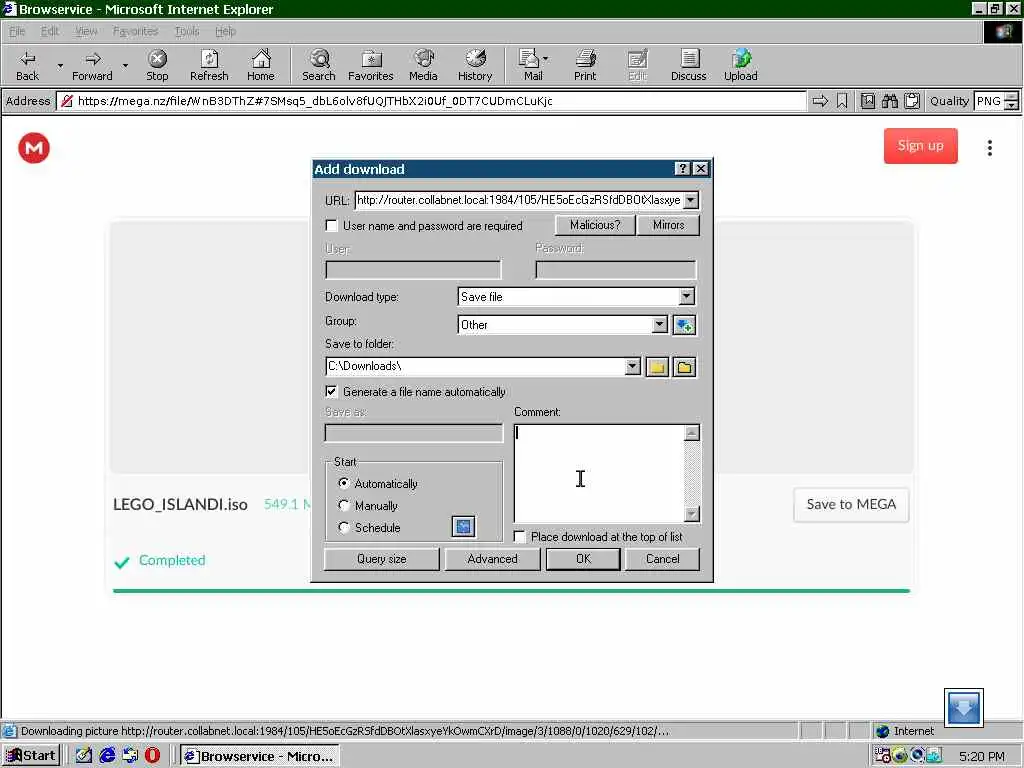Click the Comment scrollbar down arrow
This screenshot has height=768, width=1024.
point(692,514)
